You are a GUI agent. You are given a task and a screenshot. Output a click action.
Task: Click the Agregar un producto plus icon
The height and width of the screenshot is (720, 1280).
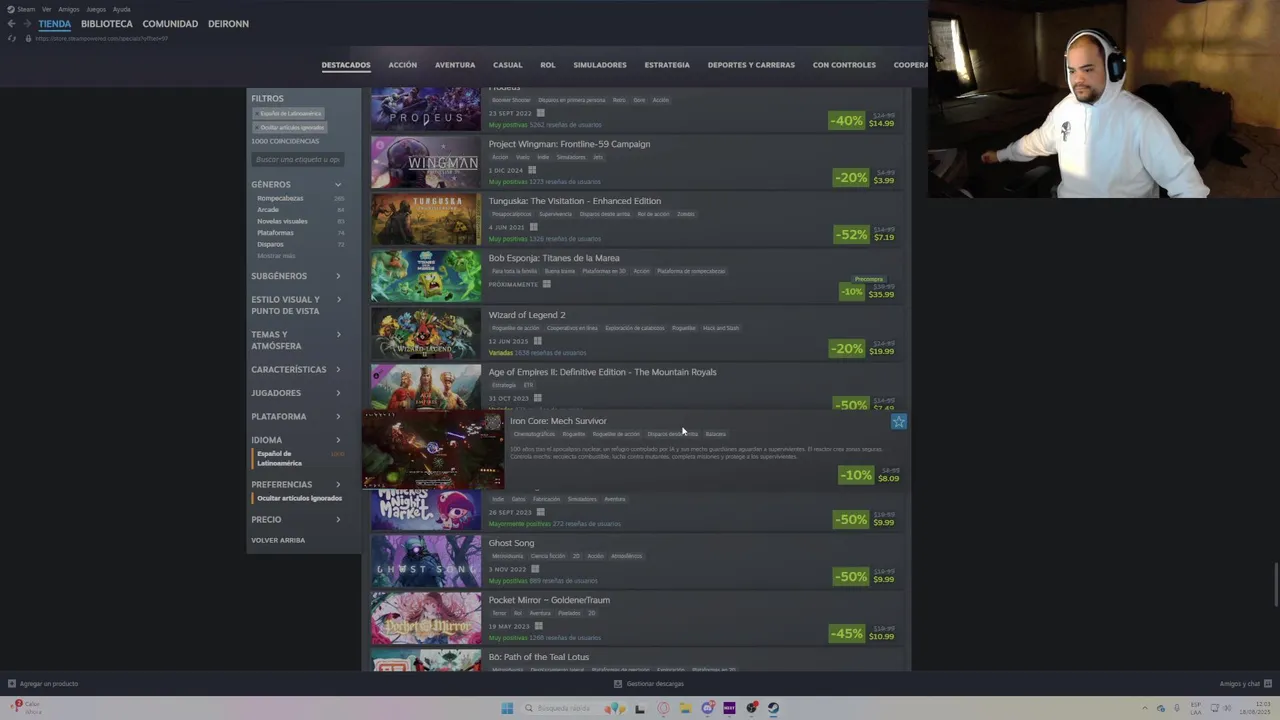[x=12, y=684]
